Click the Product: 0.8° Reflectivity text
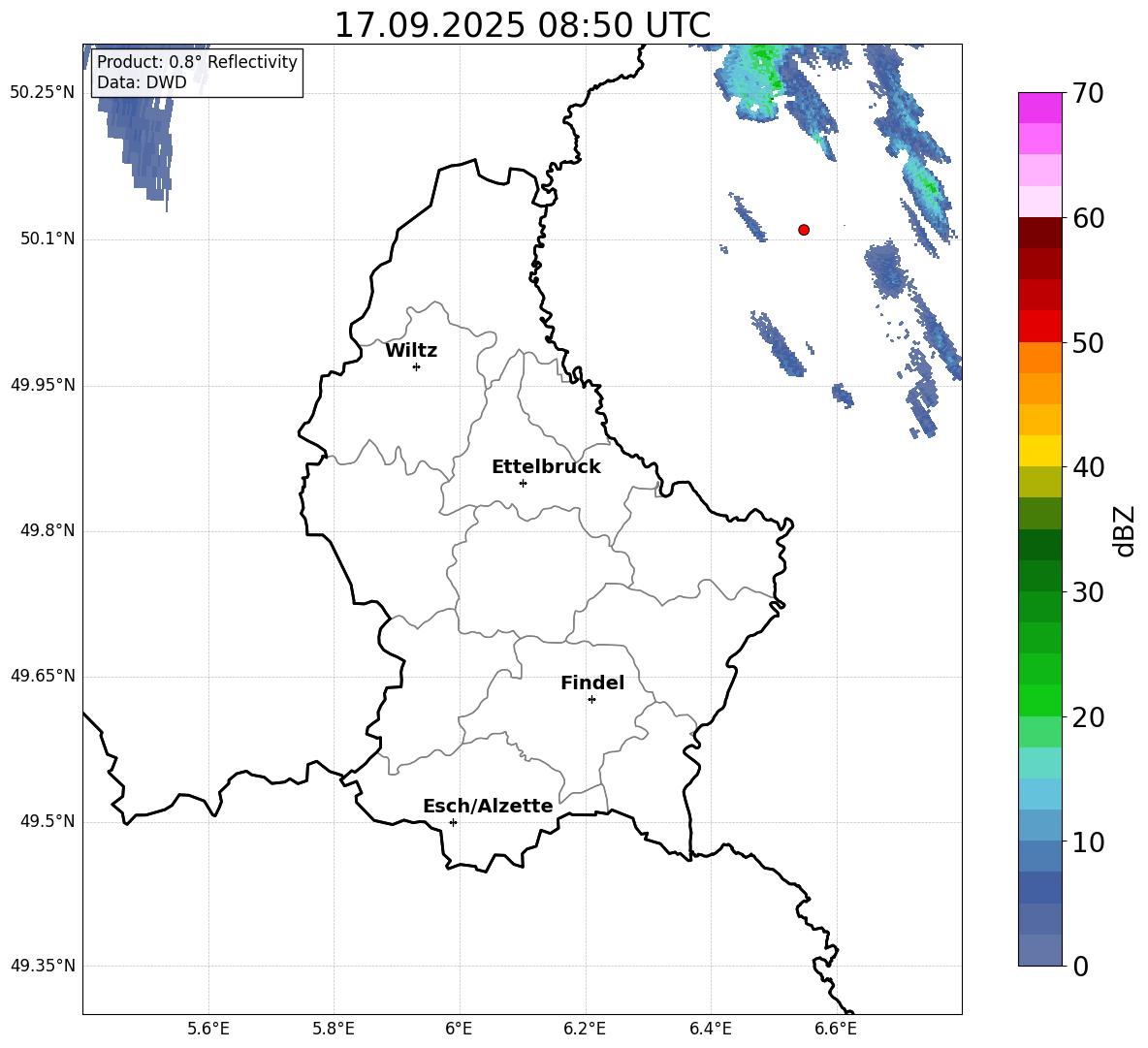 197,61
